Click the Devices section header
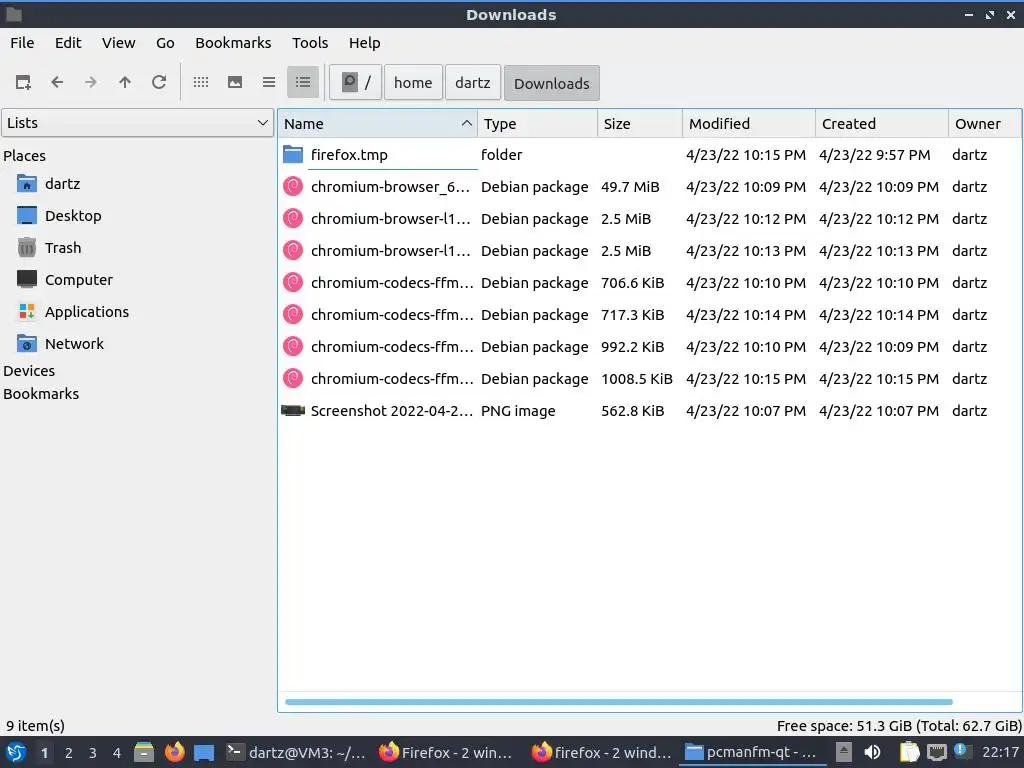Image resolution: width=1024 pixels, height=768 pixels. pyautogui.click(x=29, y=371)
